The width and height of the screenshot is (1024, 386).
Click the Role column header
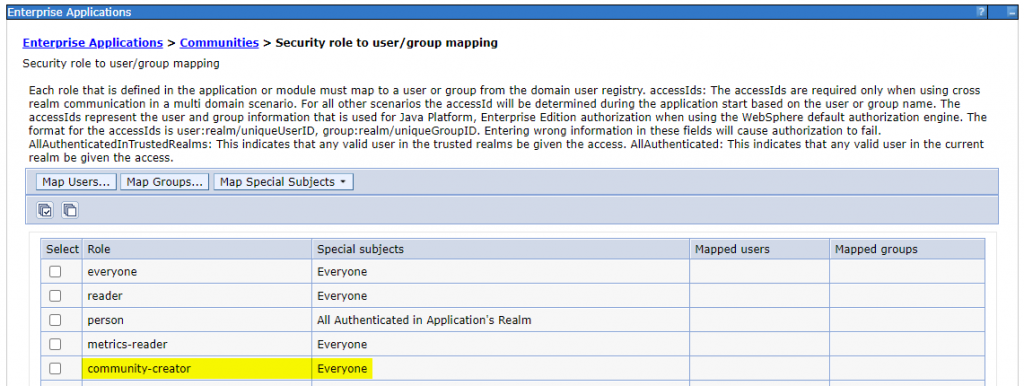point(197,249)
